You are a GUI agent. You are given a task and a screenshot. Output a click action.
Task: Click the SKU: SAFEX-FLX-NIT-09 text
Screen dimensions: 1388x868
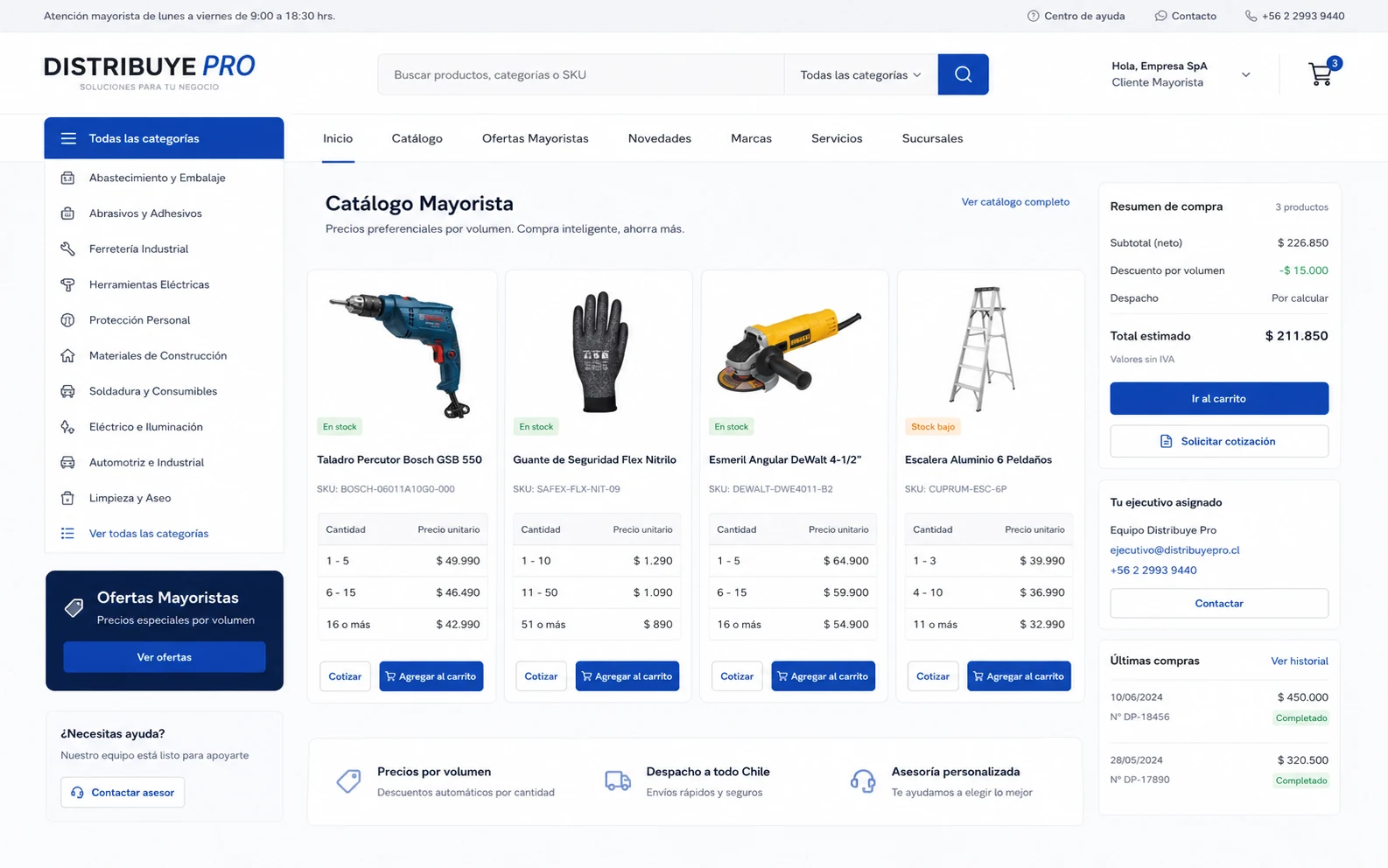pos(566,489)
